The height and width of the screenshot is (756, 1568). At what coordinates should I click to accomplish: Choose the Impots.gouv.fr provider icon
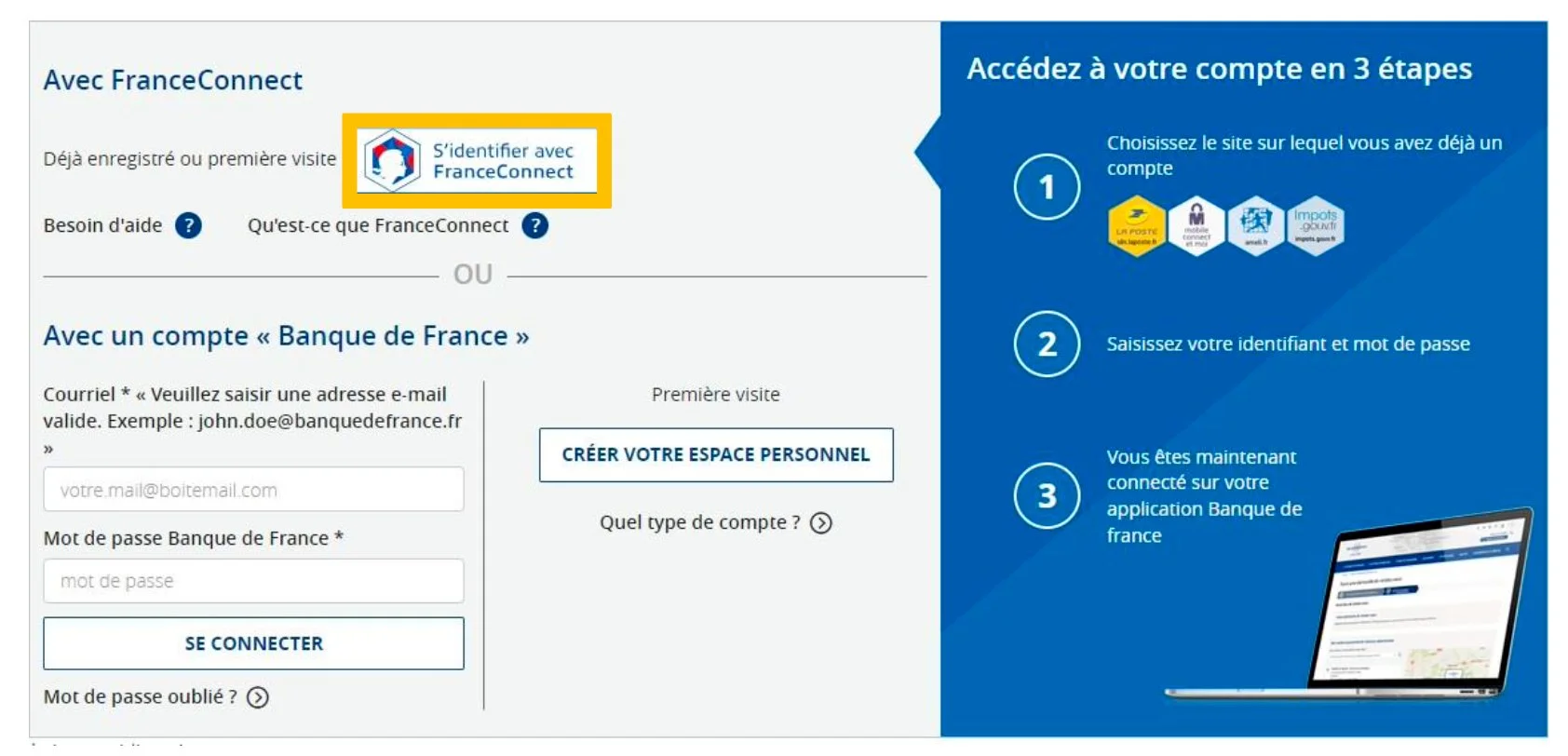[1315, 223]
